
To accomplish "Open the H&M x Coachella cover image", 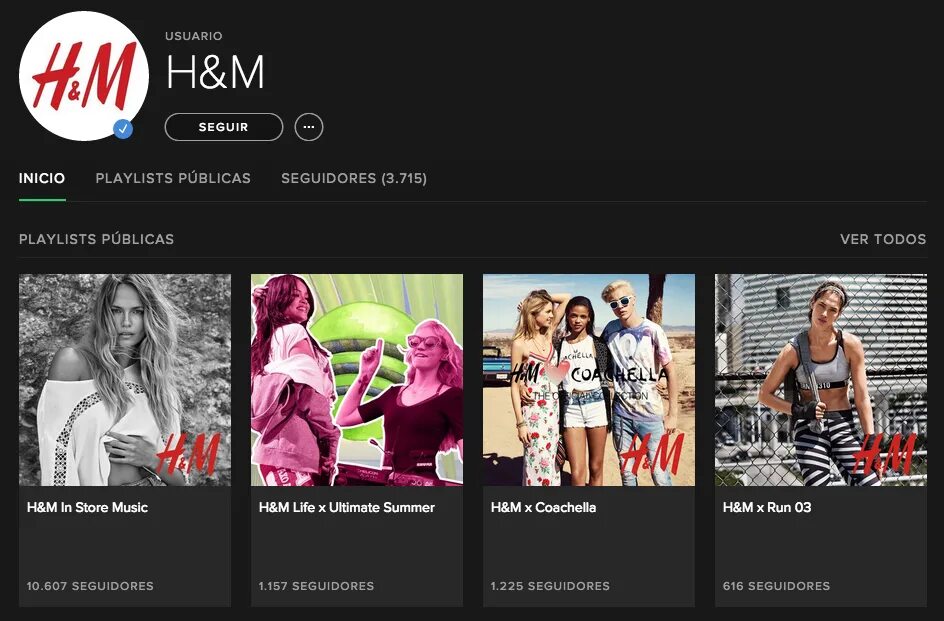I will tap(589, 380).
